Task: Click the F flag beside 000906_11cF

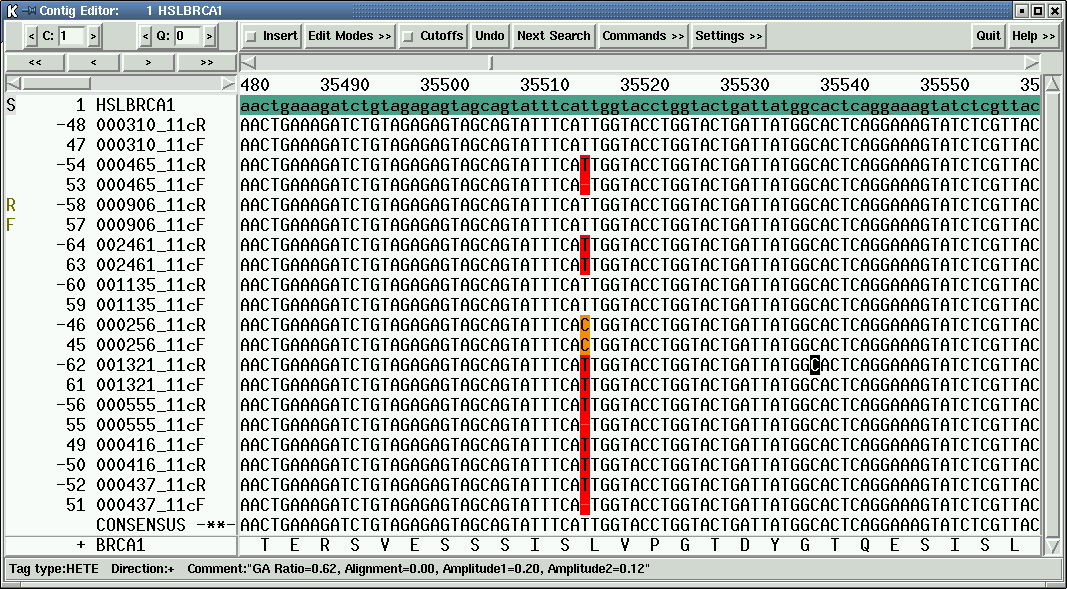Action: point(10,225)
